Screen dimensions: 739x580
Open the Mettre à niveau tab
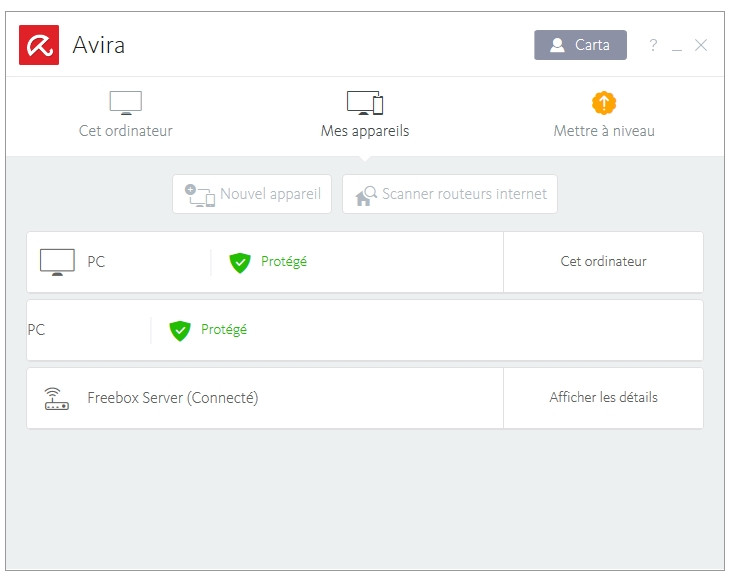click(x=604, y=131)
